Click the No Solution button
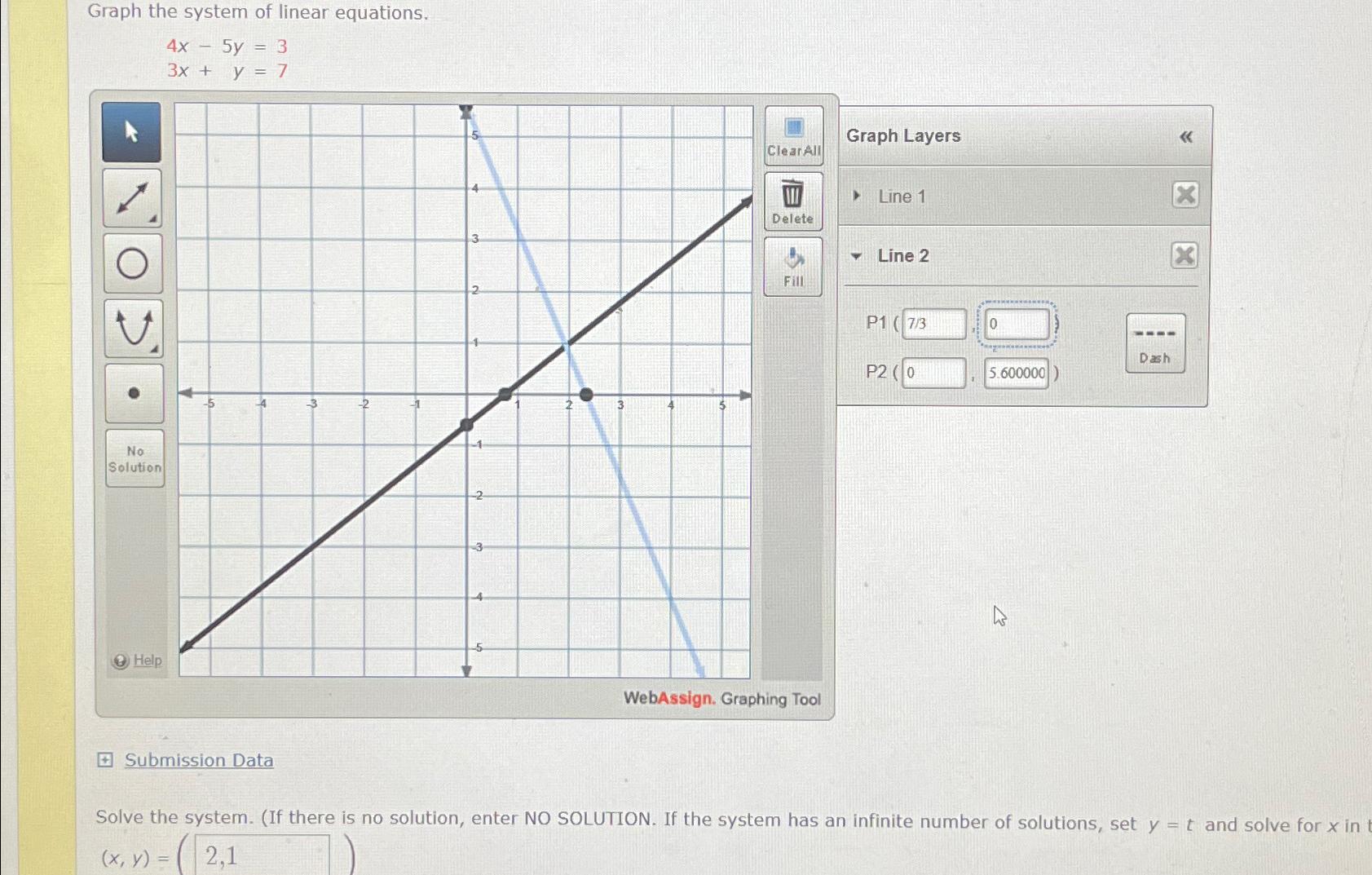 135,458
